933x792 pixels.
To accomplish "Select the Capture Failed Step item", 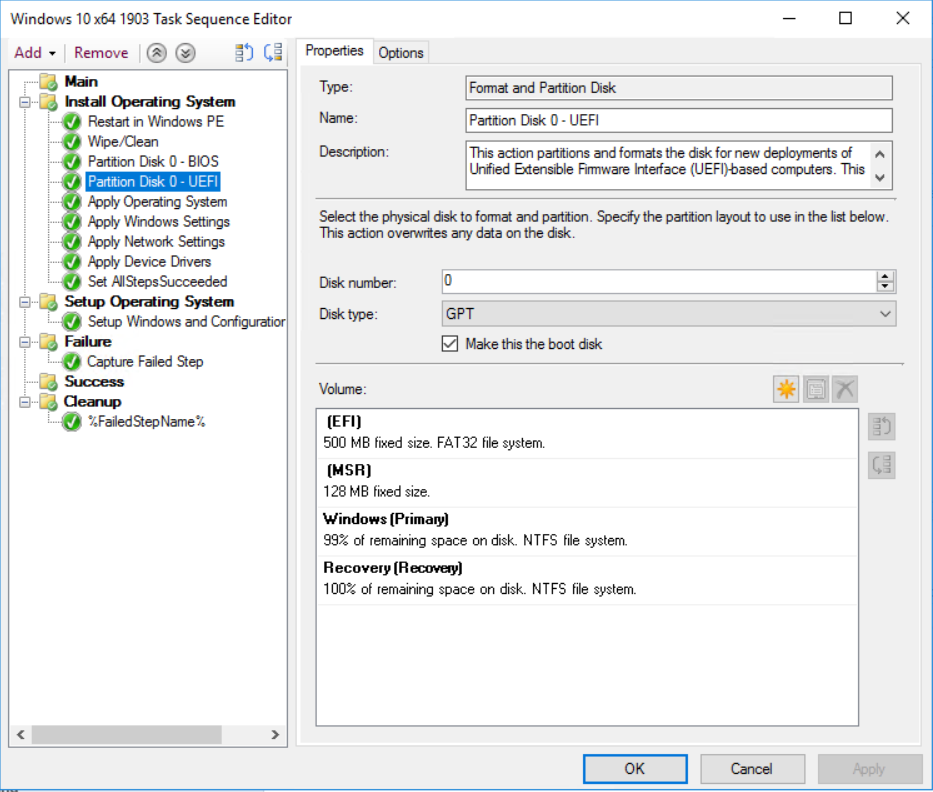I will click(145, 362).
